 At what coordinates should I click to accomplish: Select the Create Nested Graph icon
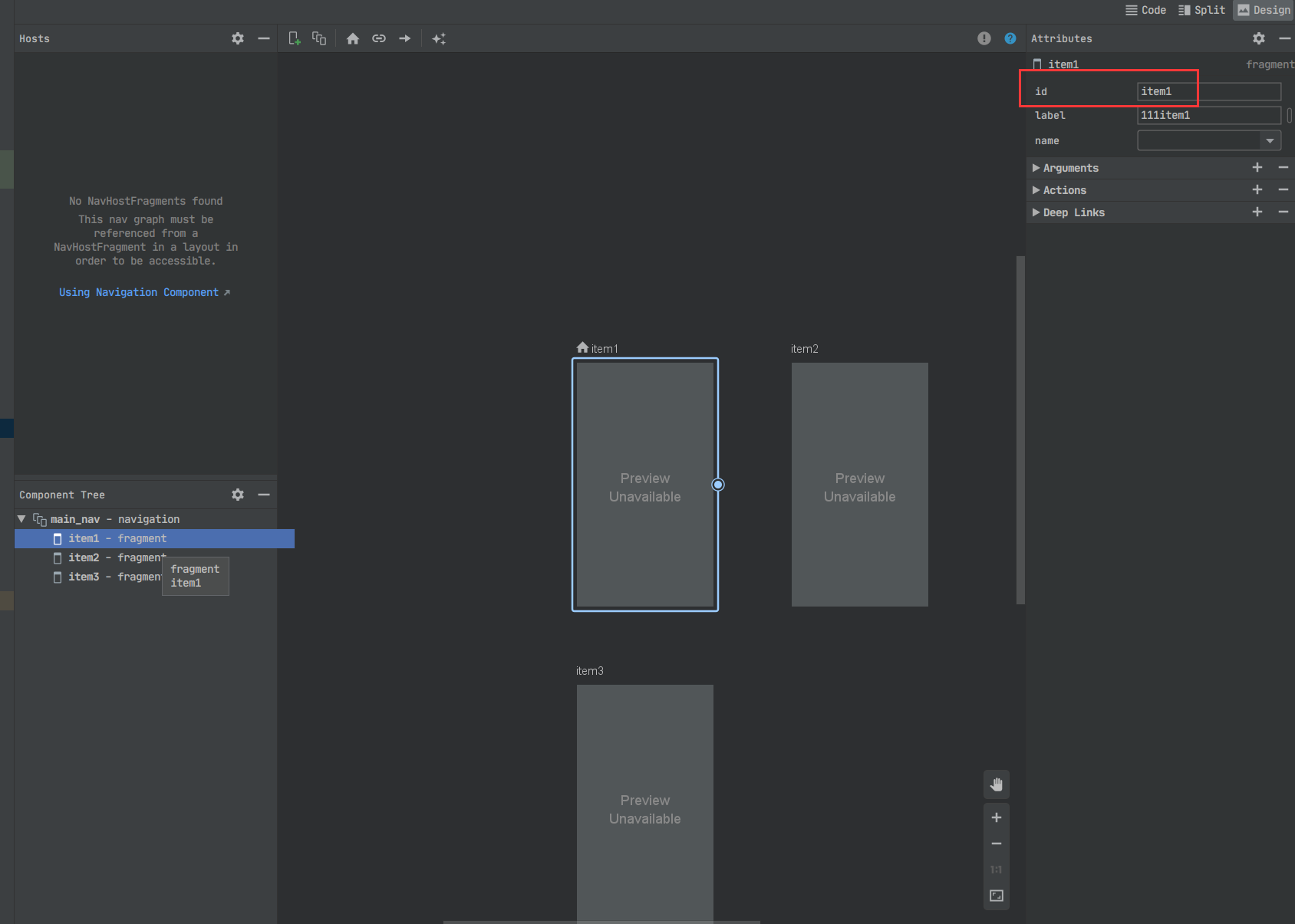(319, 38)
